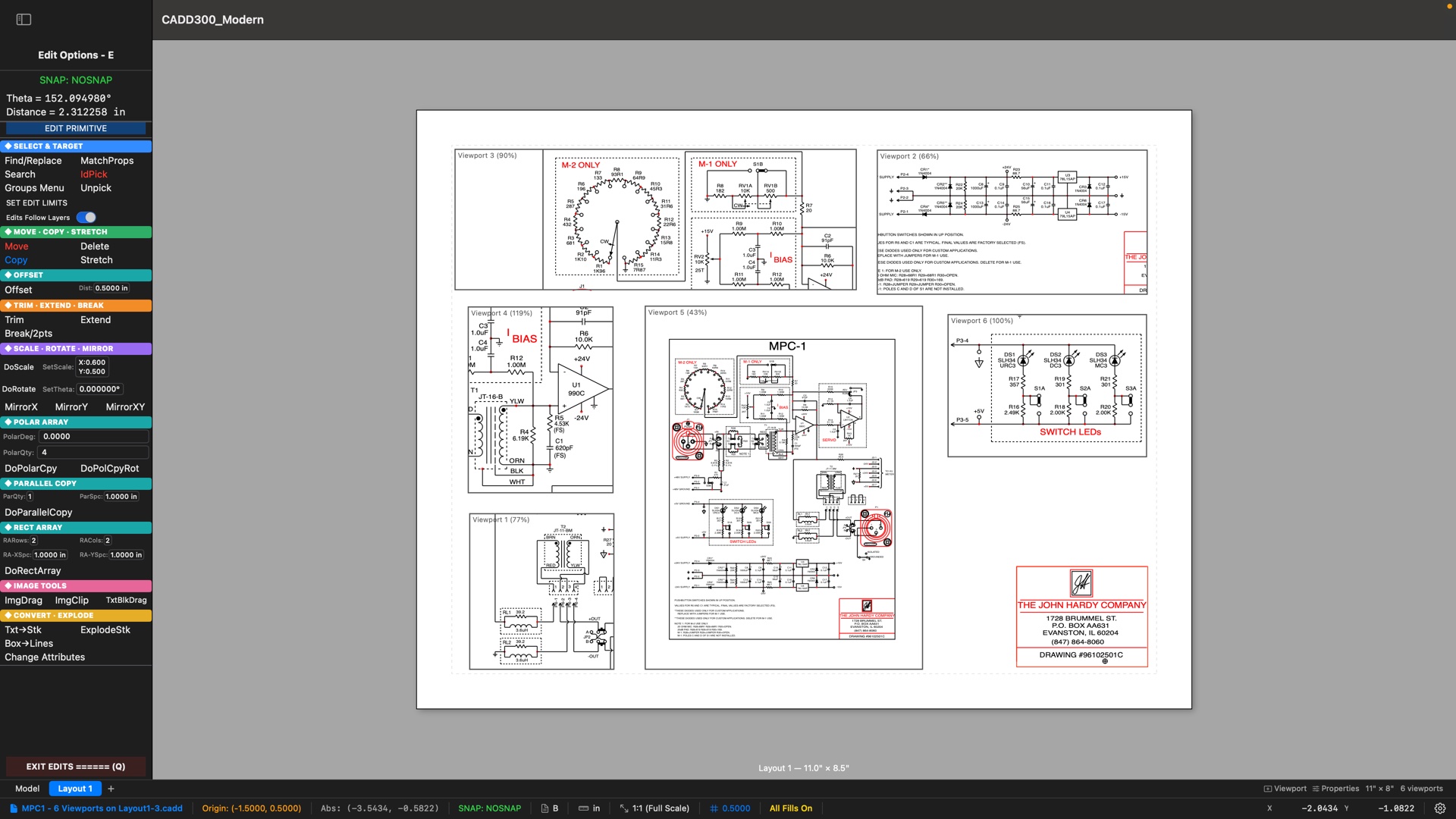Edit the PolarDeg field
This screenshot has width=1456, height=819.
pyautogui.click(x=93, y=437)
